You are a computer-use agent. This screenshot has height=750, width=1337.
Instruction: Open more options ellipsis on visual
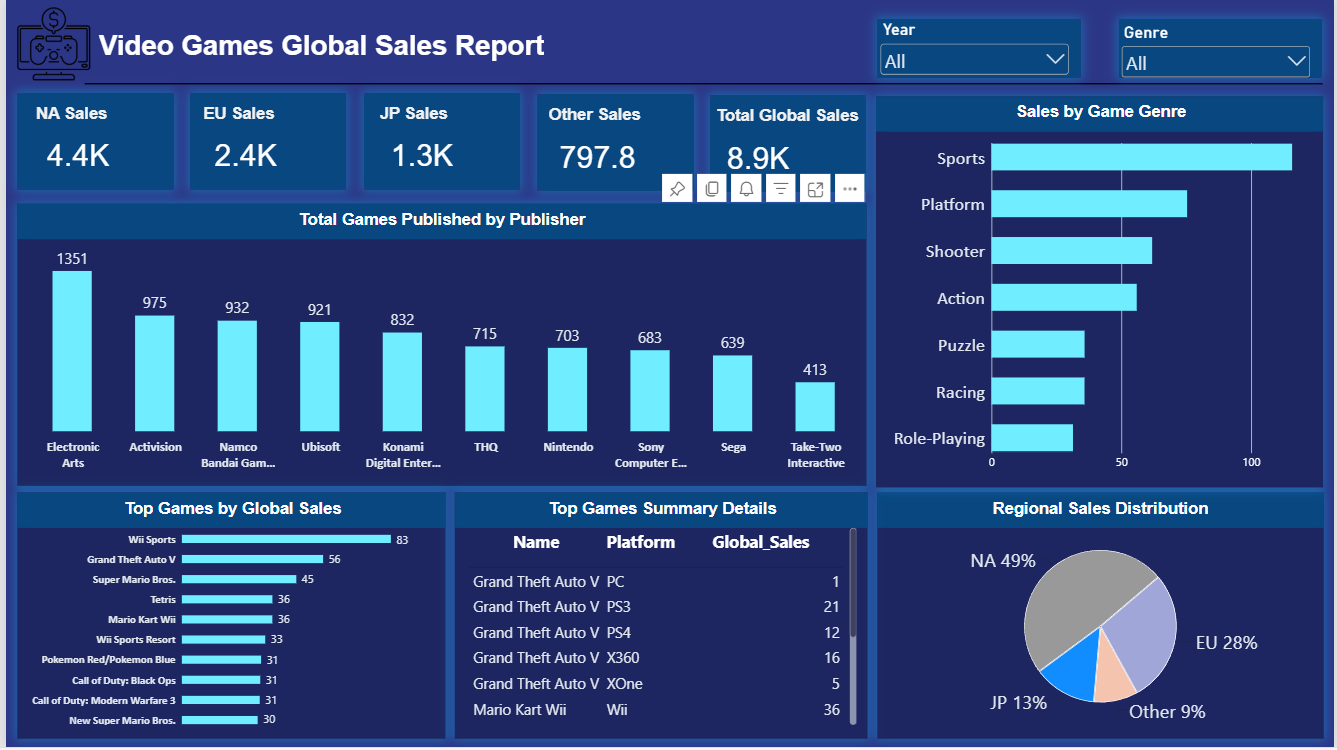850,189
